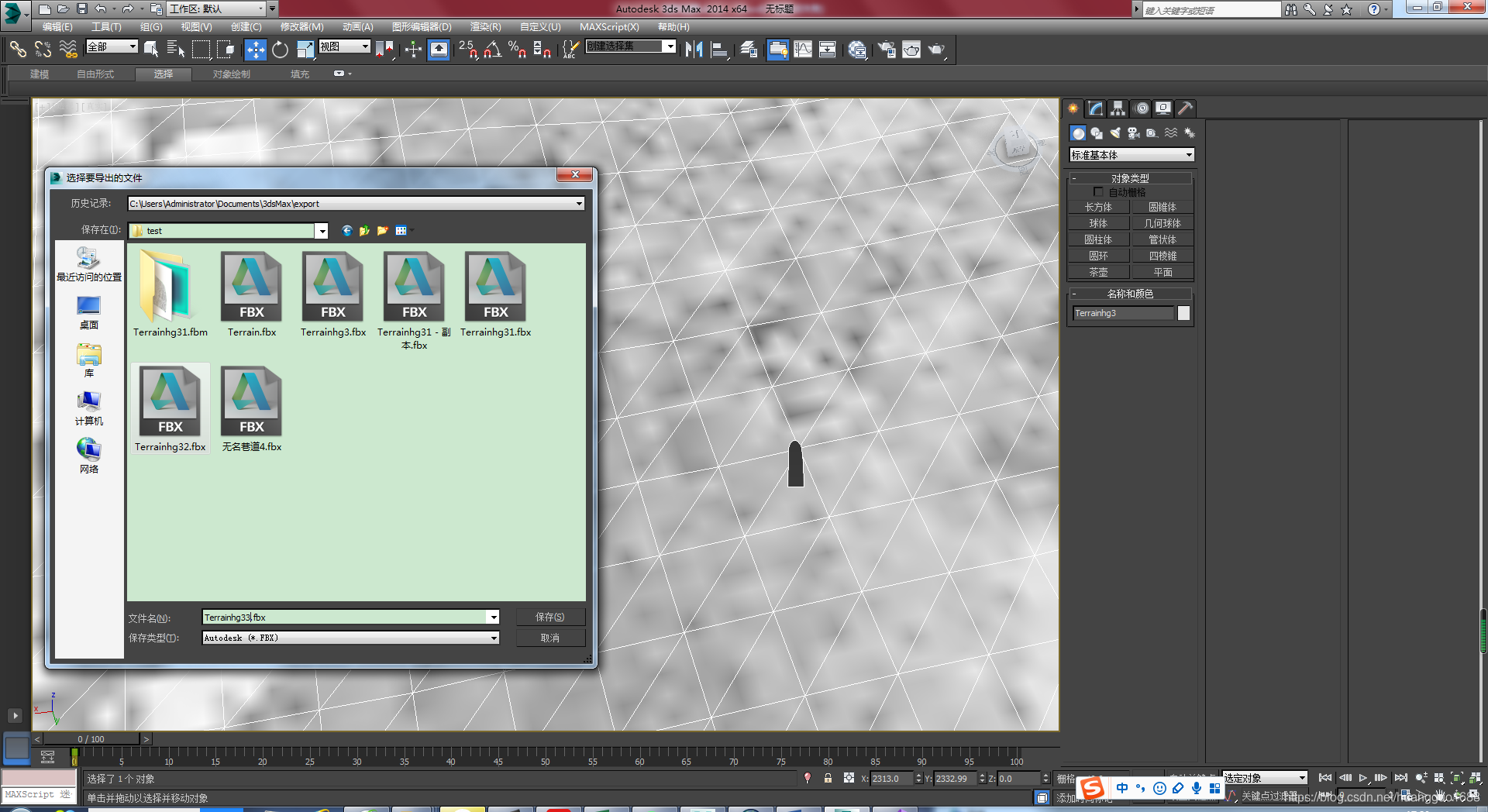Click the 长方体 button
The height and width of the screenshot is (812, 1488).
coord(1098,207)
